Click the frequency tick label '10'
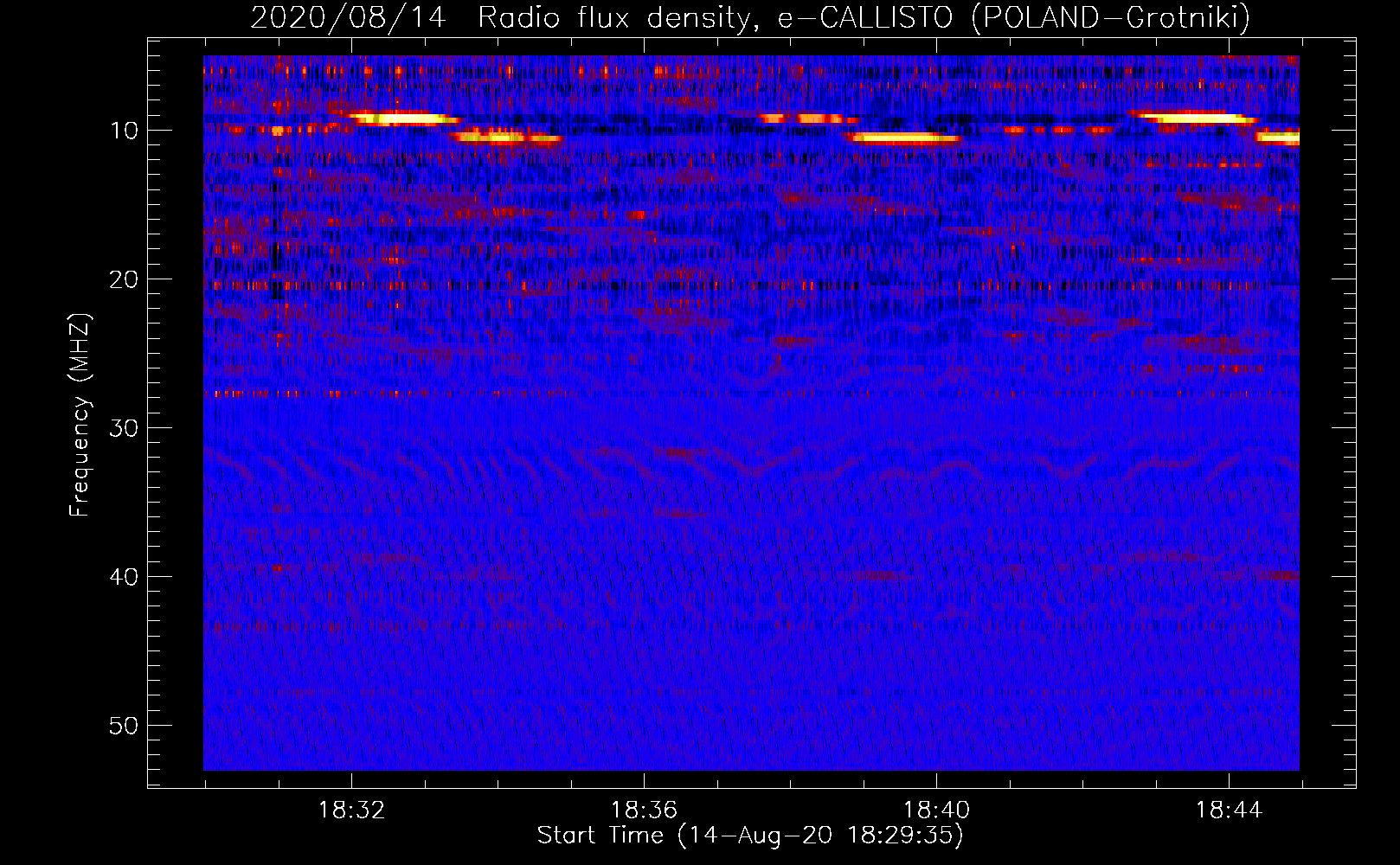 coord(125,131)
